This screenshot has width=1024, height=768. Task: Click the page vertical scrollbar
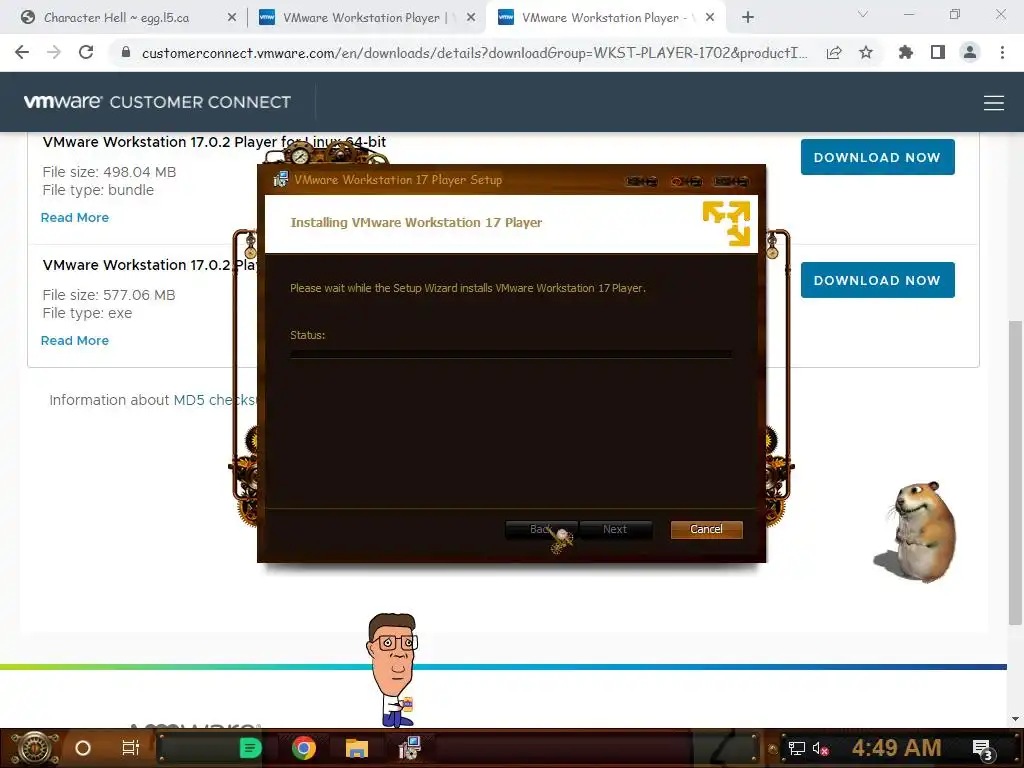point(1014,472)
